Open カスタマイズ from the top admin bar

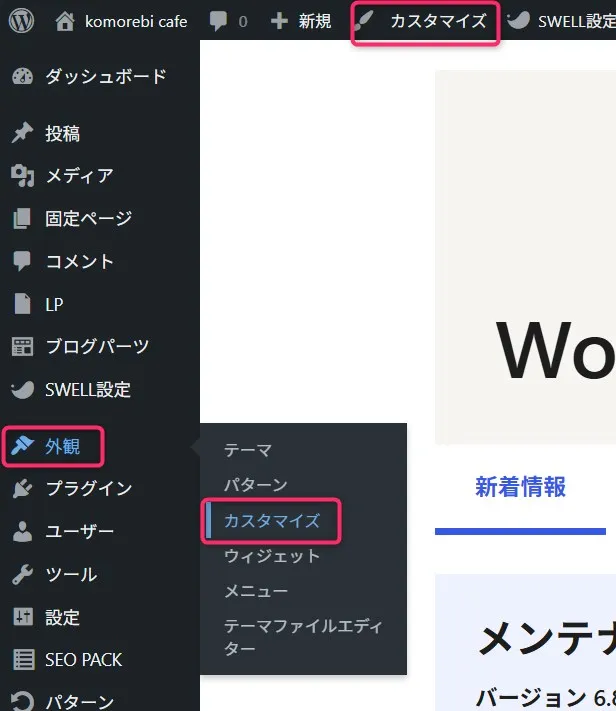[438, 21]
